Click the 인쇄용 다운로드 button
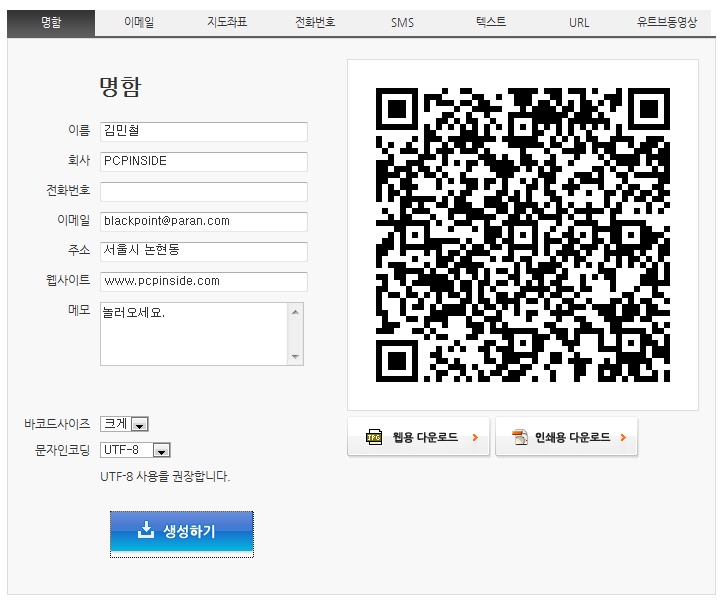Screen dimensions: 726x604 pos(566,436)
